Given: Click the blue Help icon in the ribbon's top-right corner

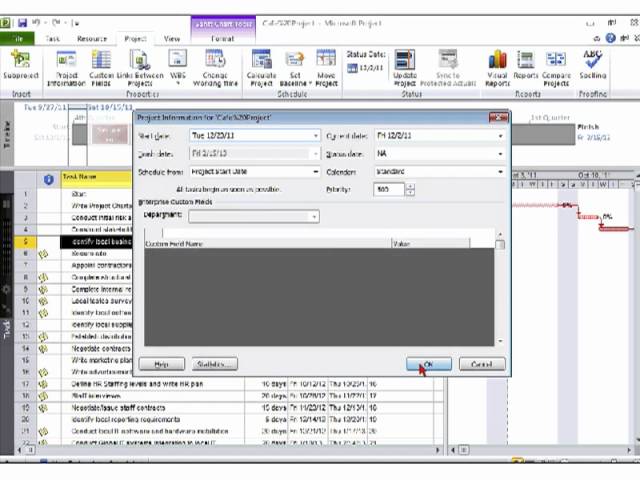Looking at the screenshot, I should coord(610,38).
